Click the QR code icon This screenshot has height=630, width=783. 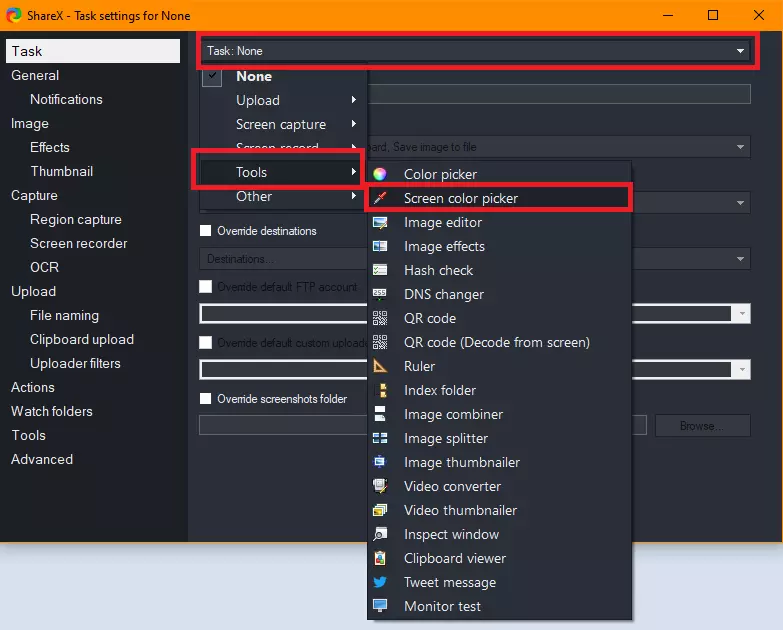[x=380, y=318]
